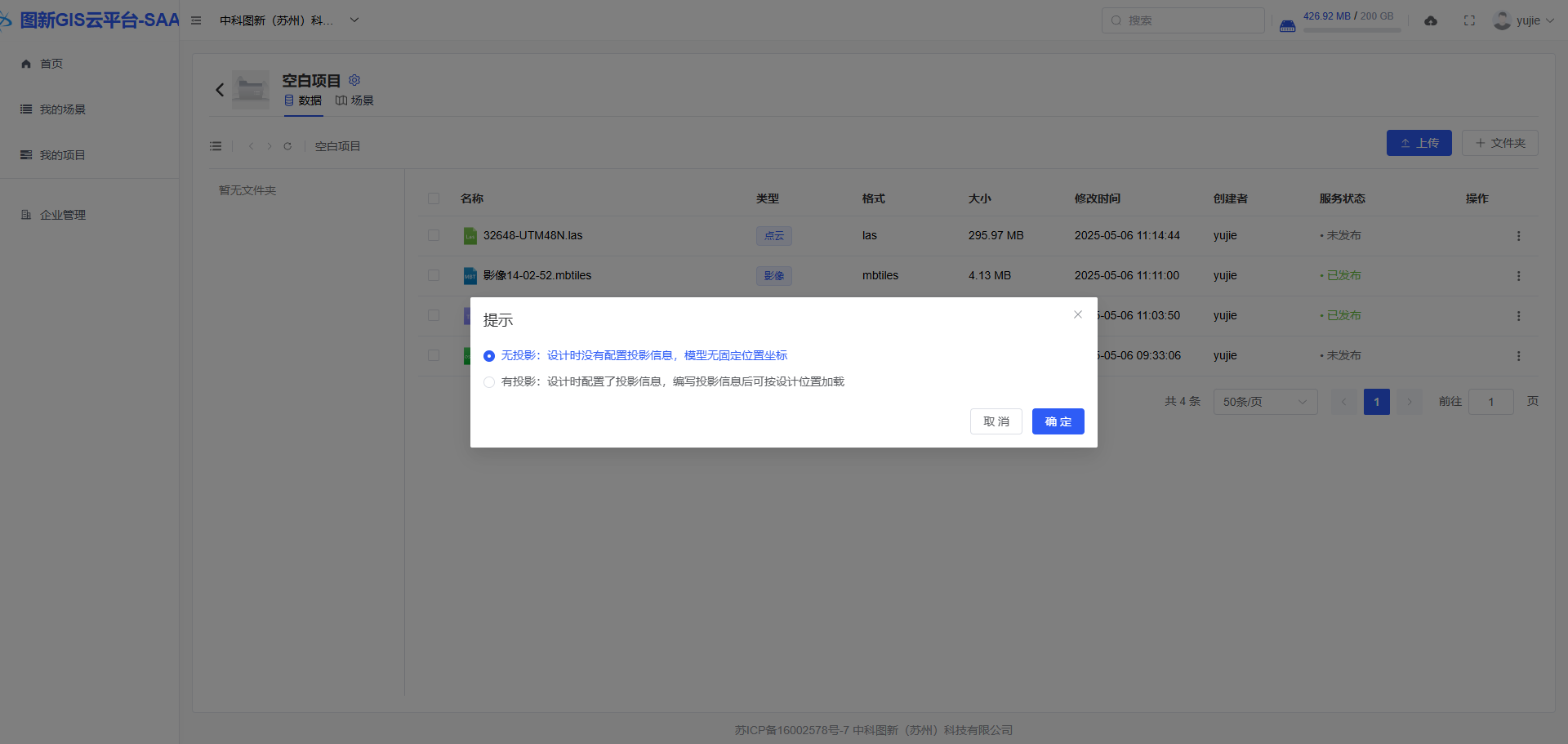Select the 有投影 radio option
This screenshot has width=1568, height=744.
coord(489,382)
